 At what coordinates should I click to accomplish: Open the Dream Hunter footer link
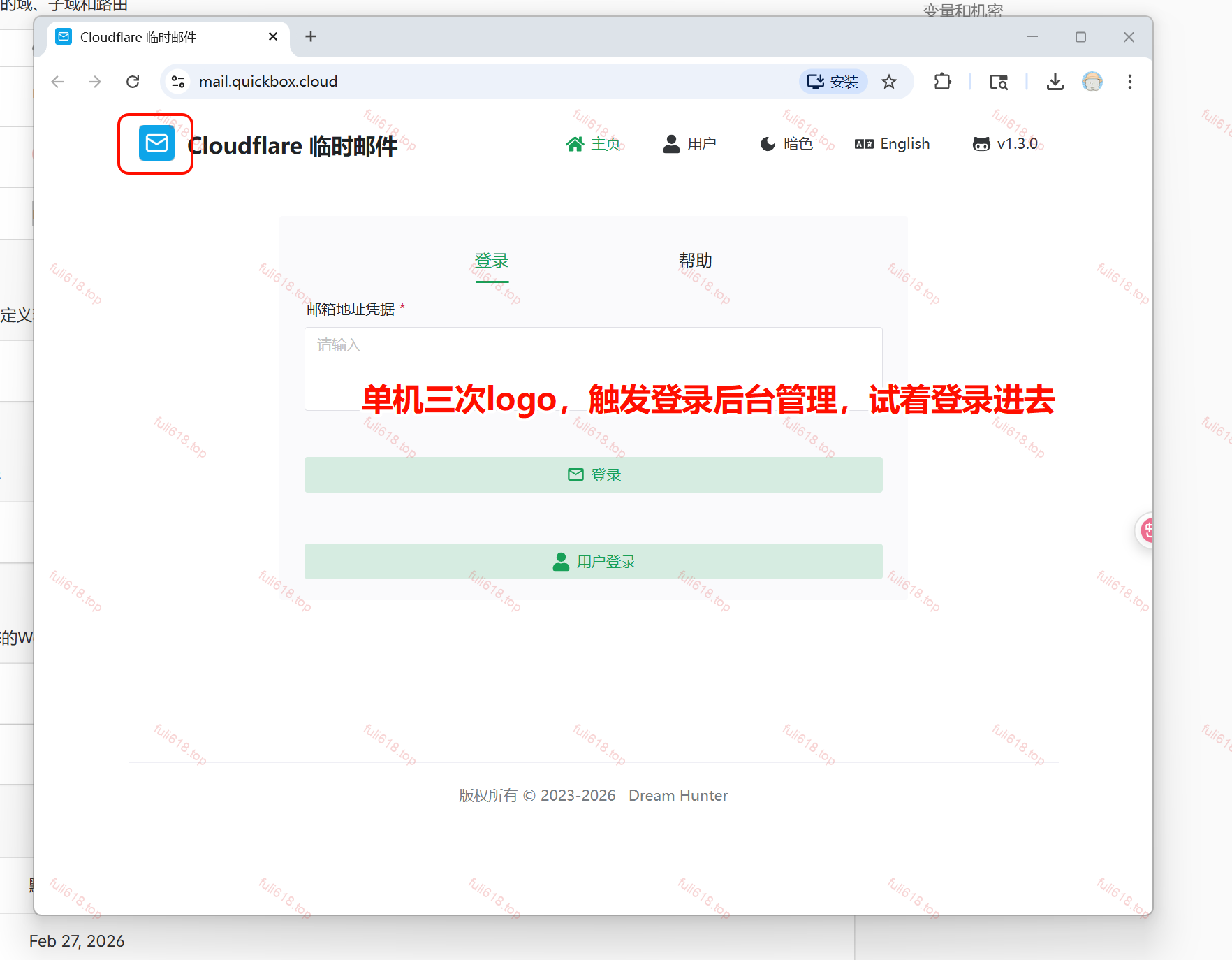pos(678,796)
